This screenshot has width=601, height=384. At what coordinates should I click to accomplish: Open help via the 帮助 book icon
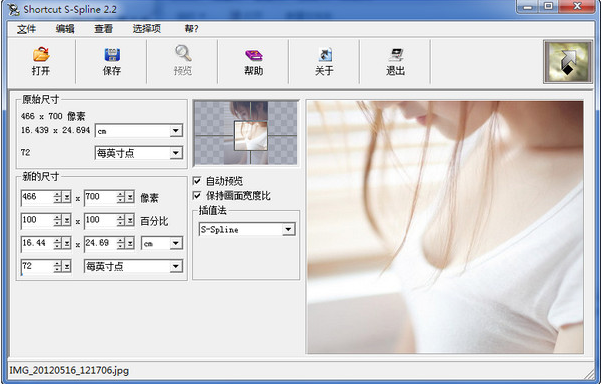254,61
